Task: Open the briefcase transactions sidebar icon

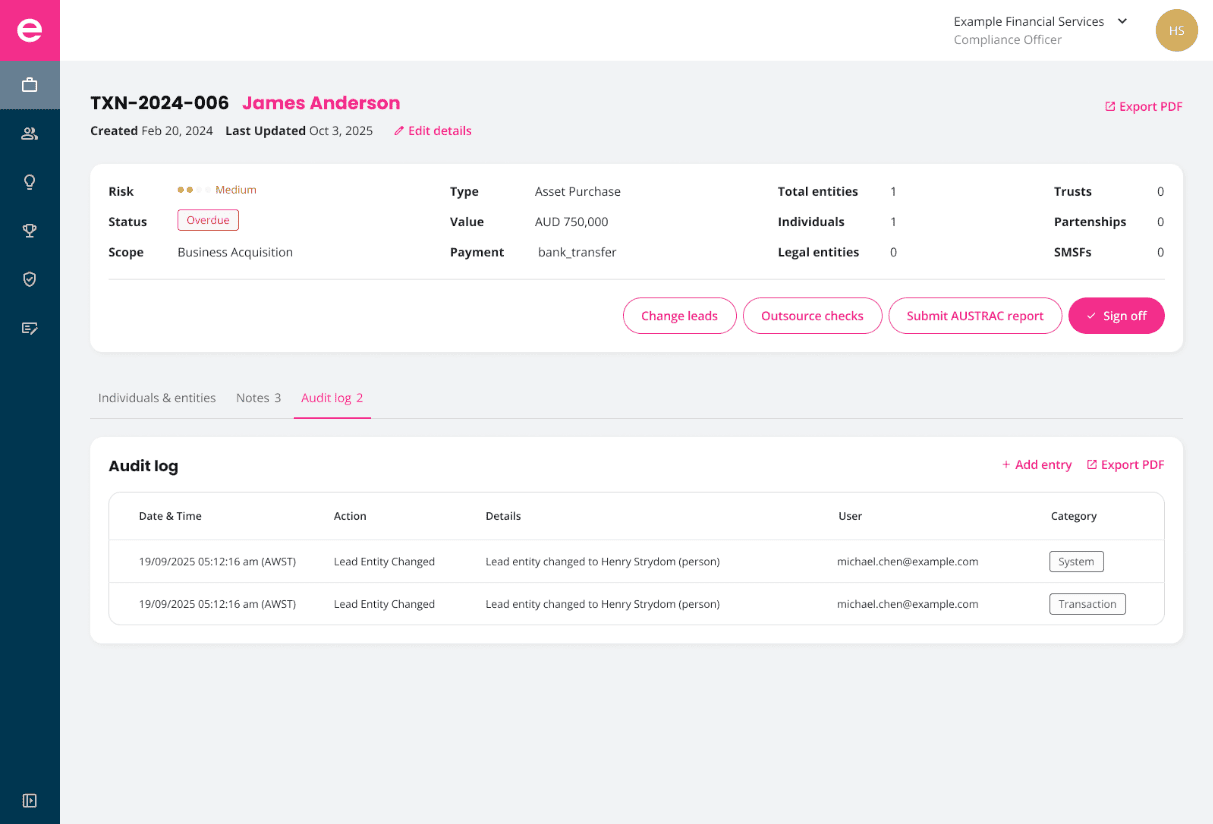Action: 30,85
